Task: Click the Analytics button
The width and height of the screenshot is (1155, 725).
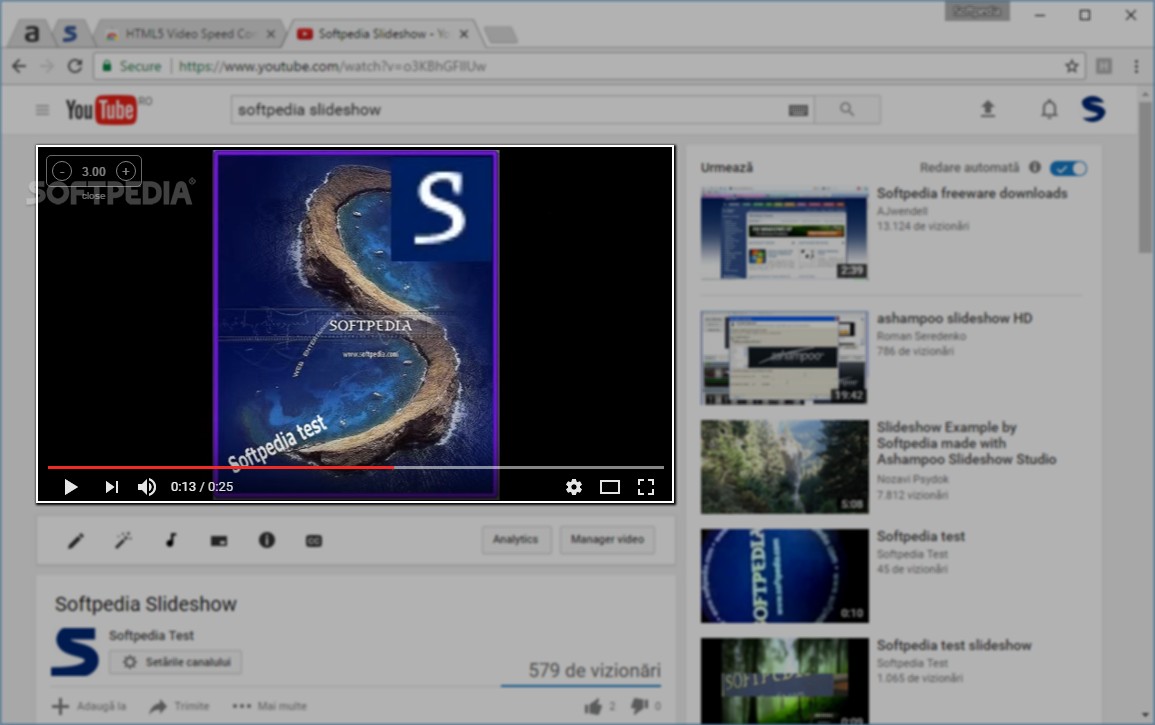Action: (516, 540)
